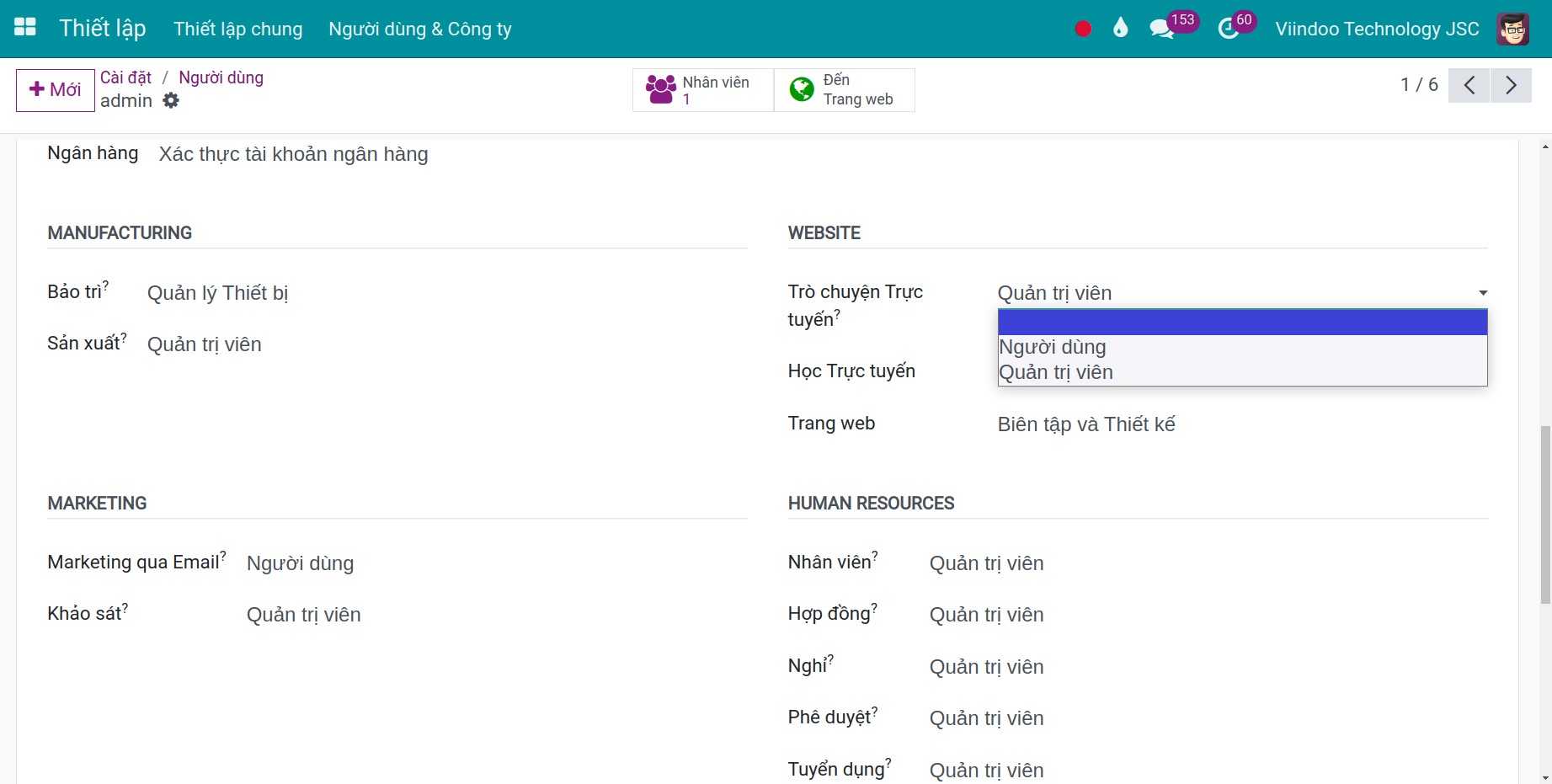
Task: Open Marketing qua Email dropdown
Action: point(496,563)
